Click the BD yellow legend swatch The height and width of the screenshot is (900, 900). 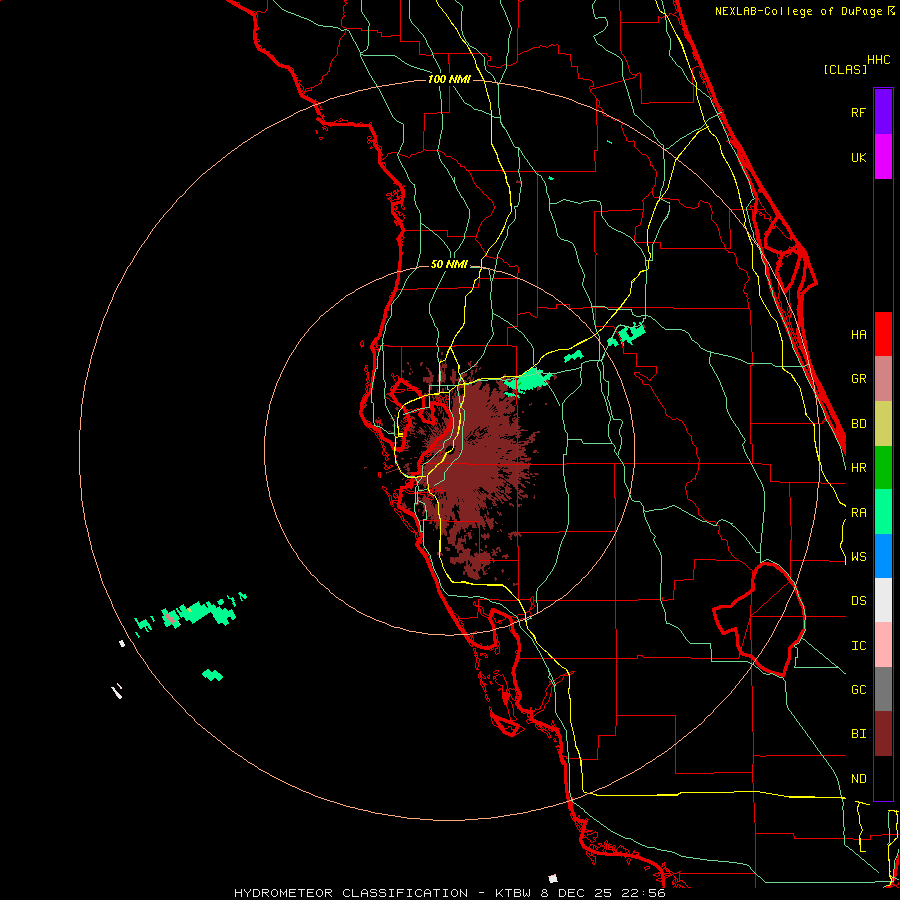pos(883,423)
